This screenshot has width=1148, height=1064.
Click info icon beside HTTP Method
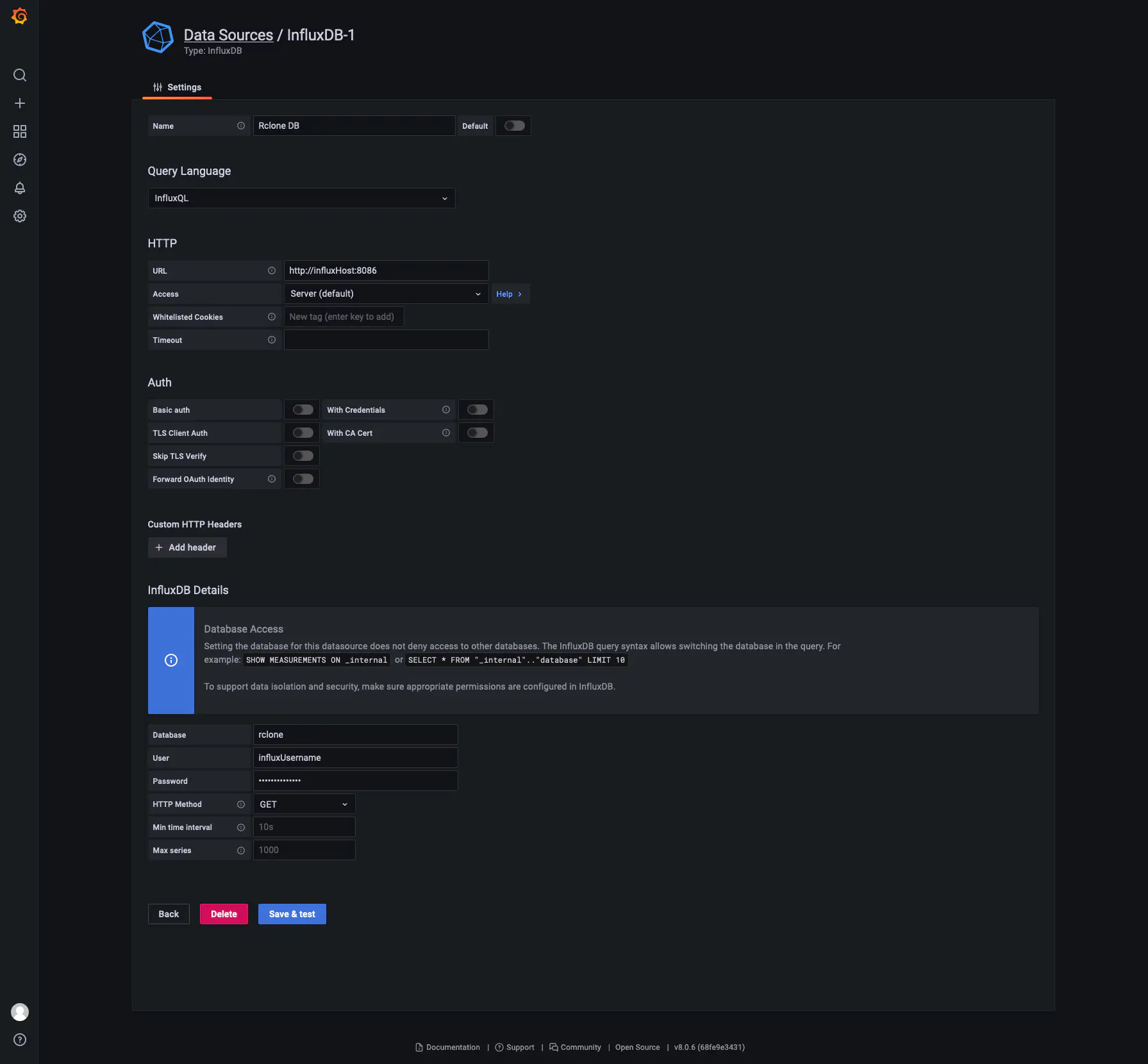(x=241, y=804)
